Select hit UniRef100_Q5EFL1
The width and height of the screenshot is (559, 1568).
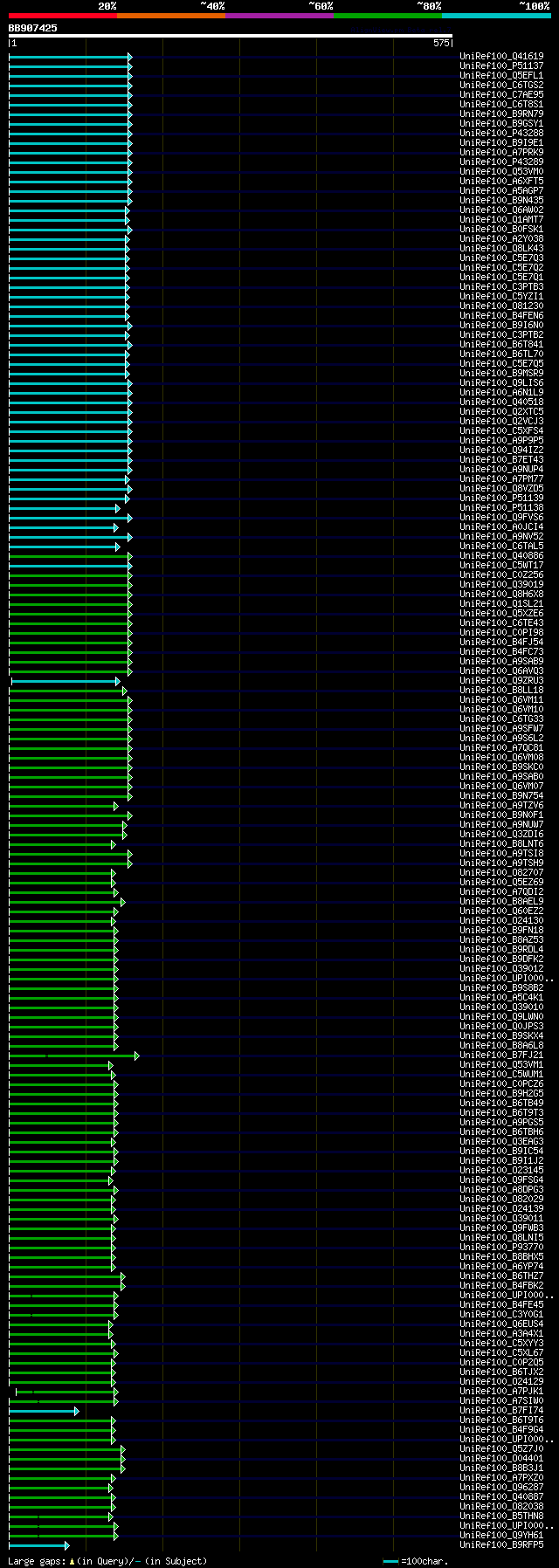(501, 76)
